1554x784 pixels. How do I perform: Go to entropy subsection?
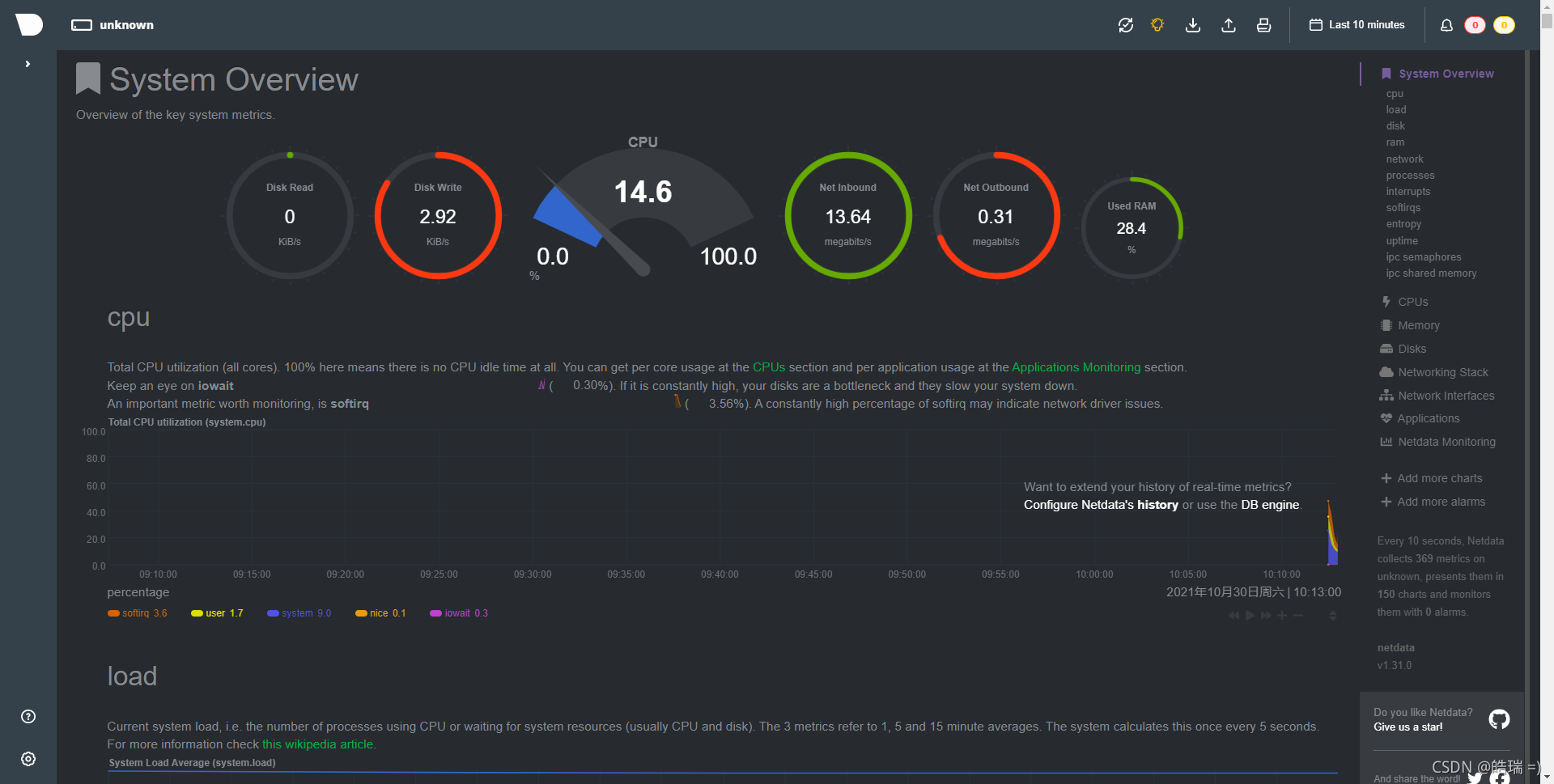coord(1403,224)
